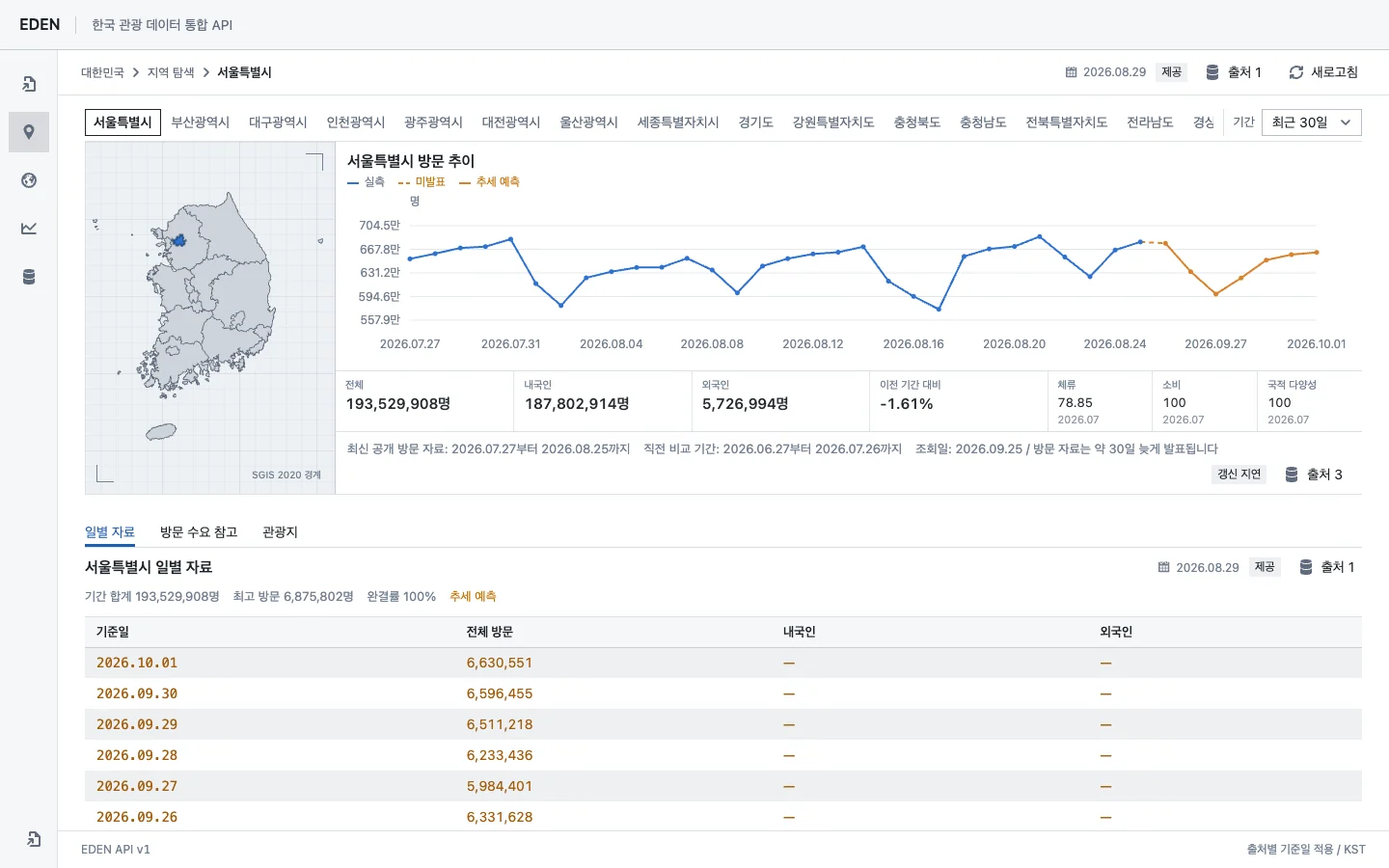Viewport: 1389px width, 868px height.
Task: Click the 지역 탐색 breadcrumb
Action: click(x=171, y=72)
